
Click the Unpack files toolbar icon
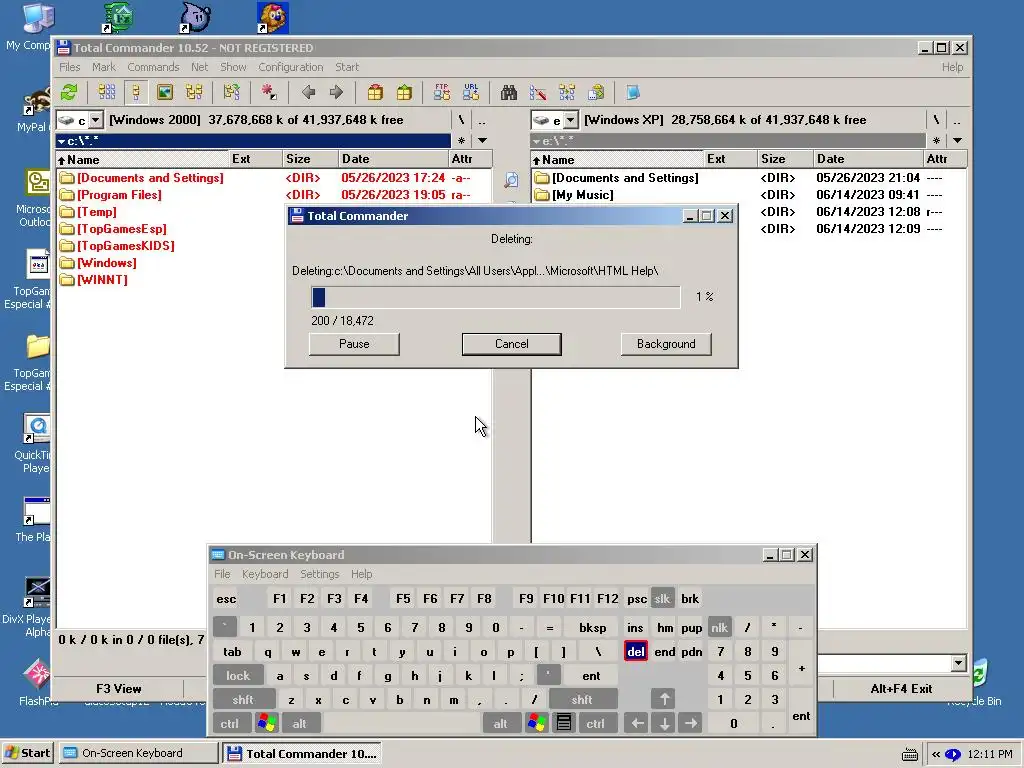404,92
